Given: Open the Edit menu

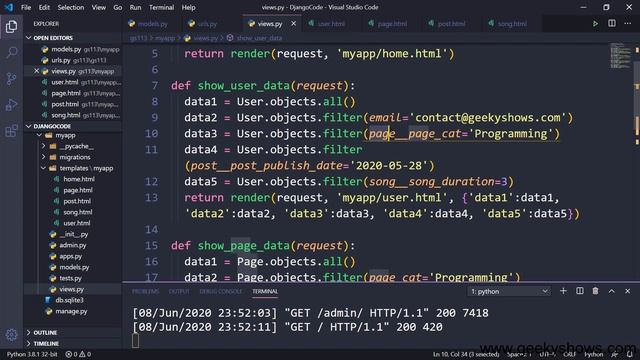Looking at the screenshot, I should point(44,7).
